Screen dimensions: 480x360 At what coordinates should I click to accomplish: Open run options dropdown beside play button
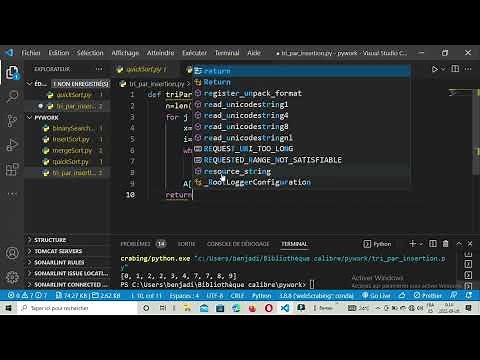(443, 69)
